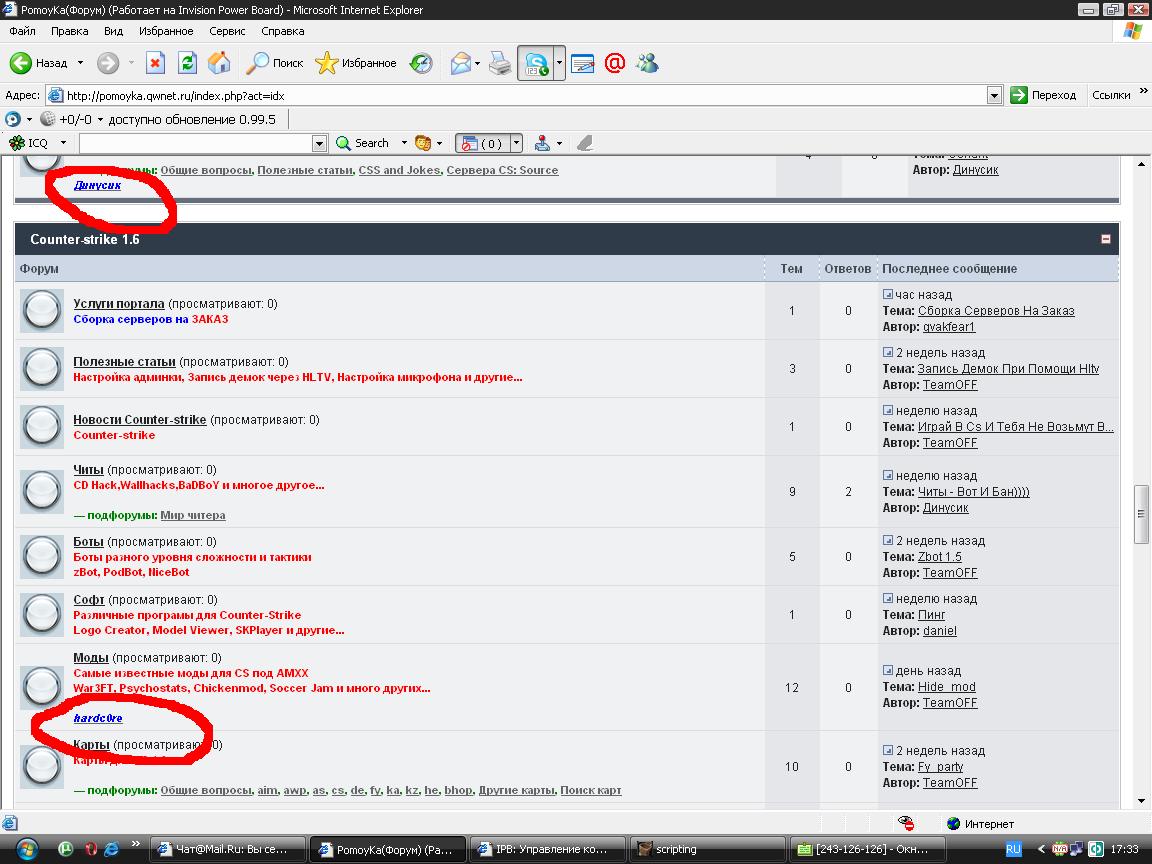Click the ICQ toolbar flower icon
This screenshot has width=1152, height=864.
click(16, 143)
